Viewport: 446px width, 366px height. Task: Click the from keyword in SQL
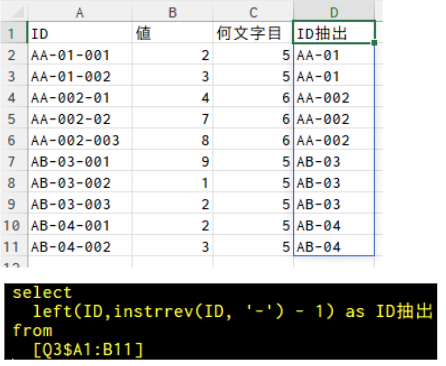pyautogui.click(x=33, y=330)
